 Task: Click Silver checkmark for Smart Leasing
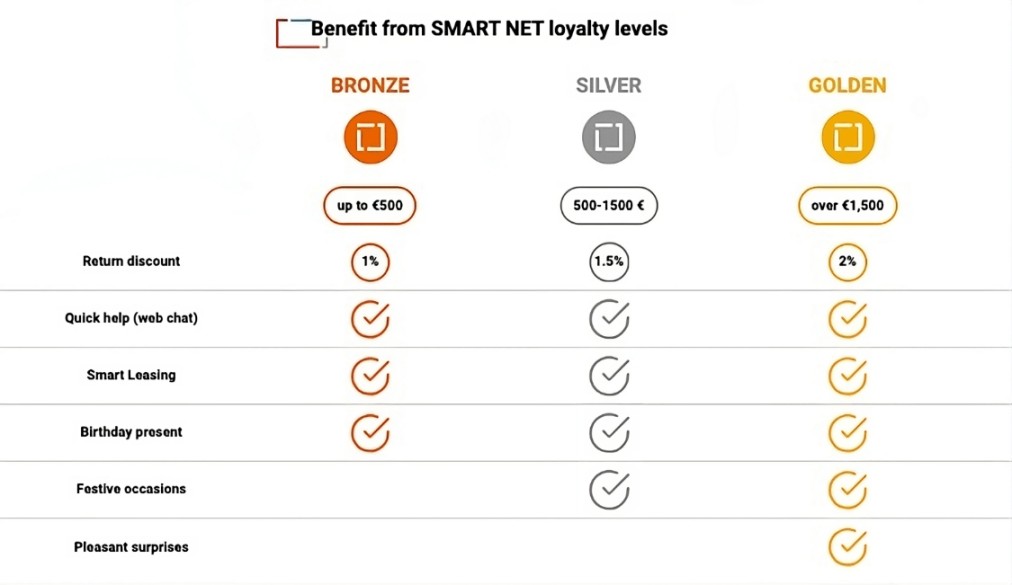tap(608, 376)
